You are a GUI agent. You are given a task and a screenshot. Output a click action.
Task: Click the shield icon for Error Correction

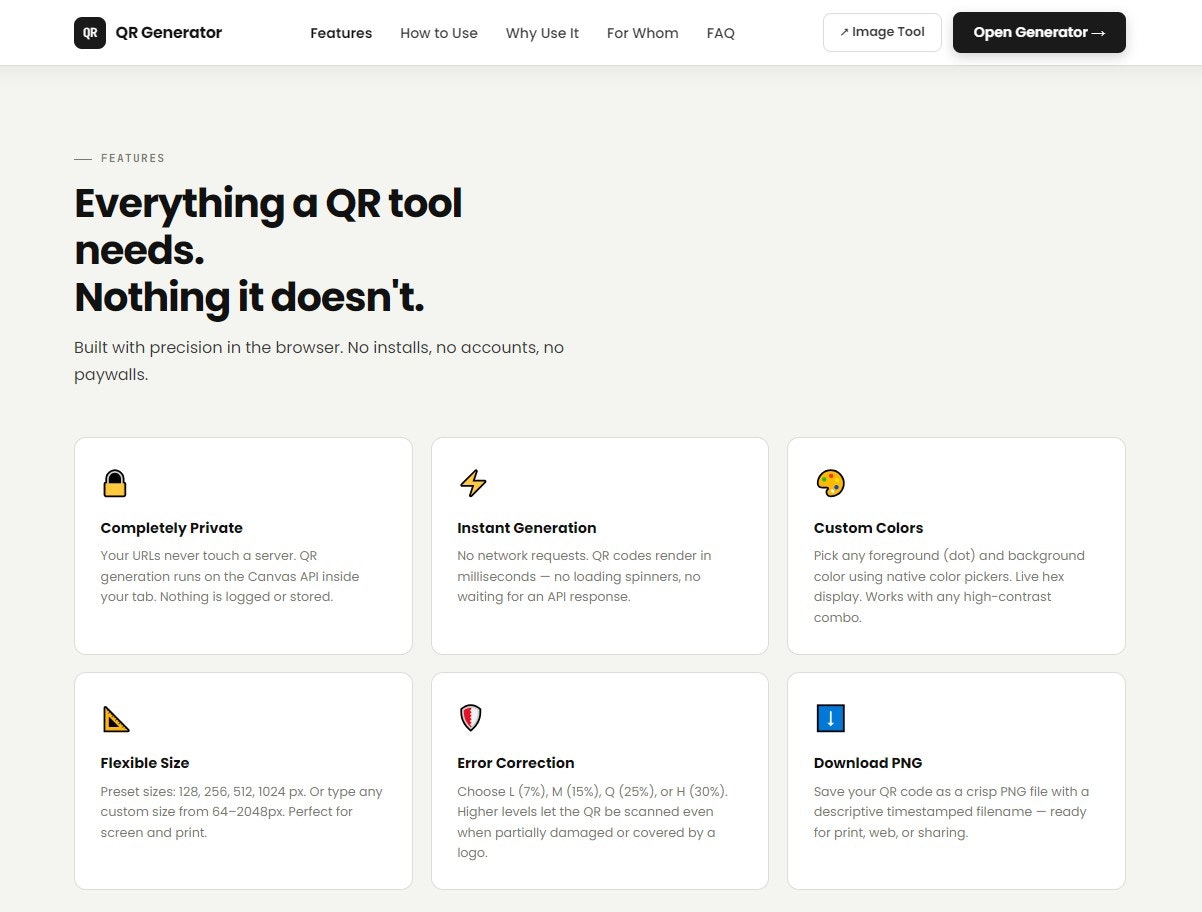[471, 718]
